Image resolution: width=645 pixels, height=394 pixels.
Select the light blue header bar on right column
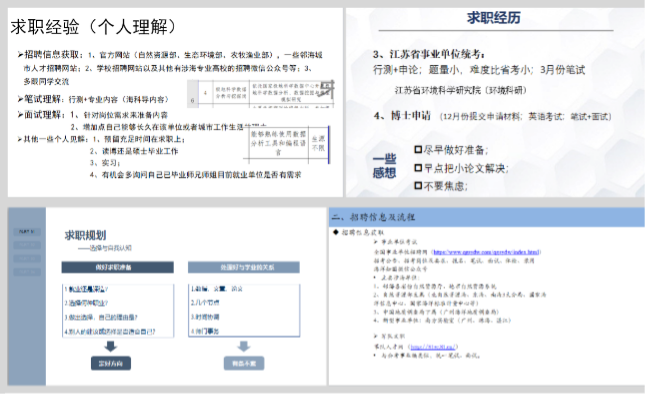point(244,267)
